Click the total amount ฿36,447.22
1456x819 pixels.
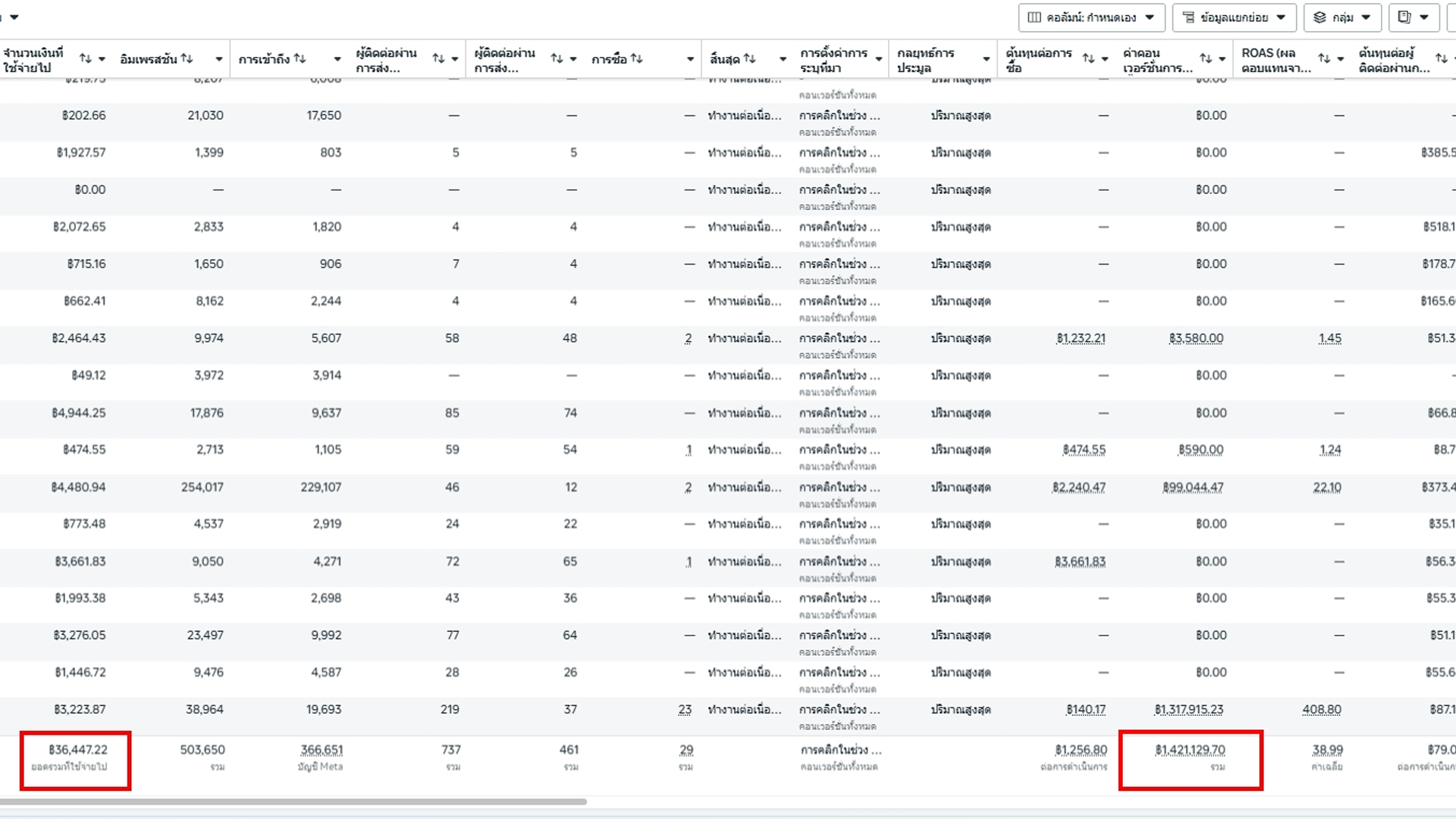[x=78, y=750]
